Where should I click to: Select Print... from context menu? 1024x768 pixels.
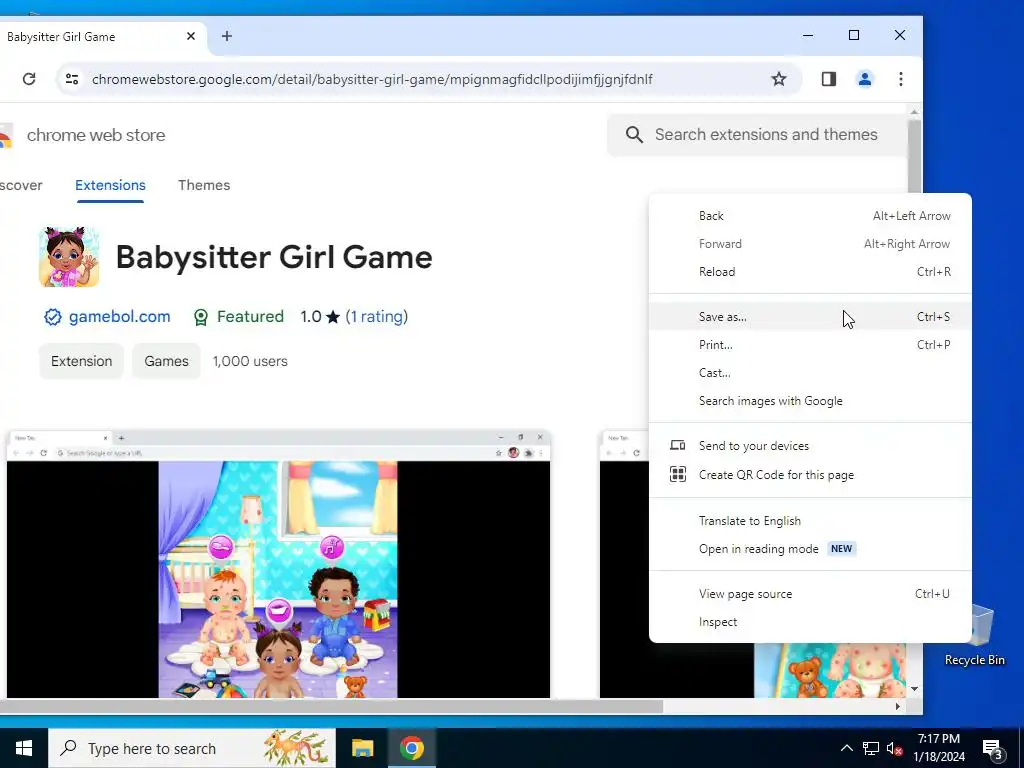pos(810,345)
